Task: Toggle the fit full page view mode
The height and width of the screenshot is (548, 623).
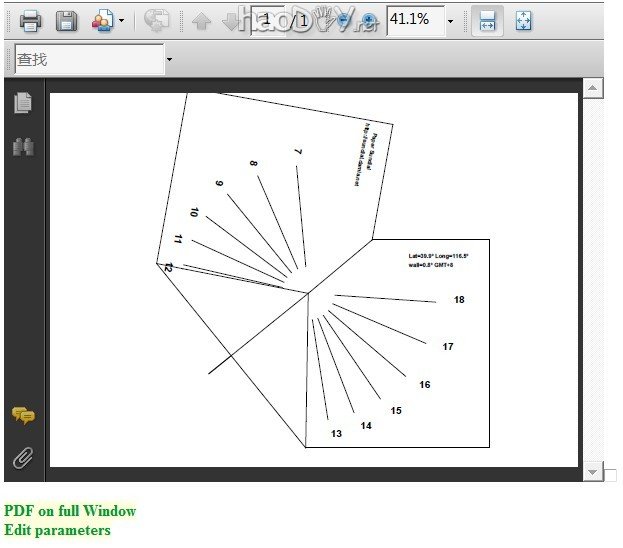Action: pos(524,20)
